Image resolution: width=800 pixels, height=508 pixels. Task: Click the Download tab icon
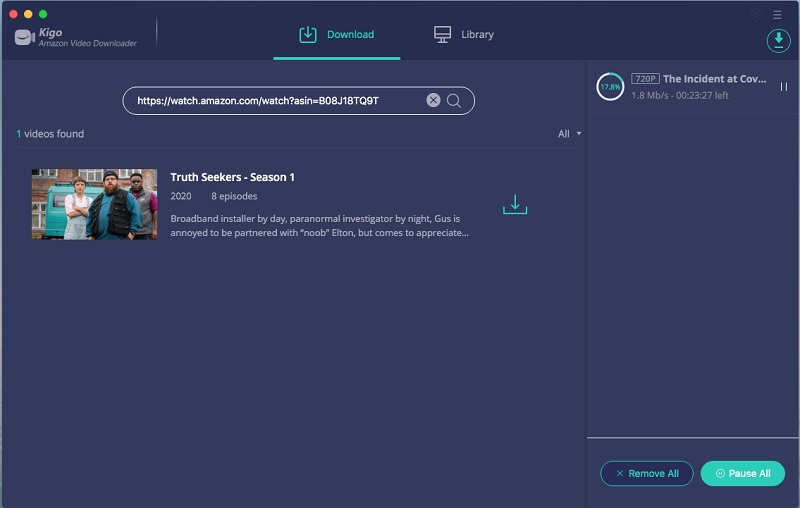[x=308, y=35]
